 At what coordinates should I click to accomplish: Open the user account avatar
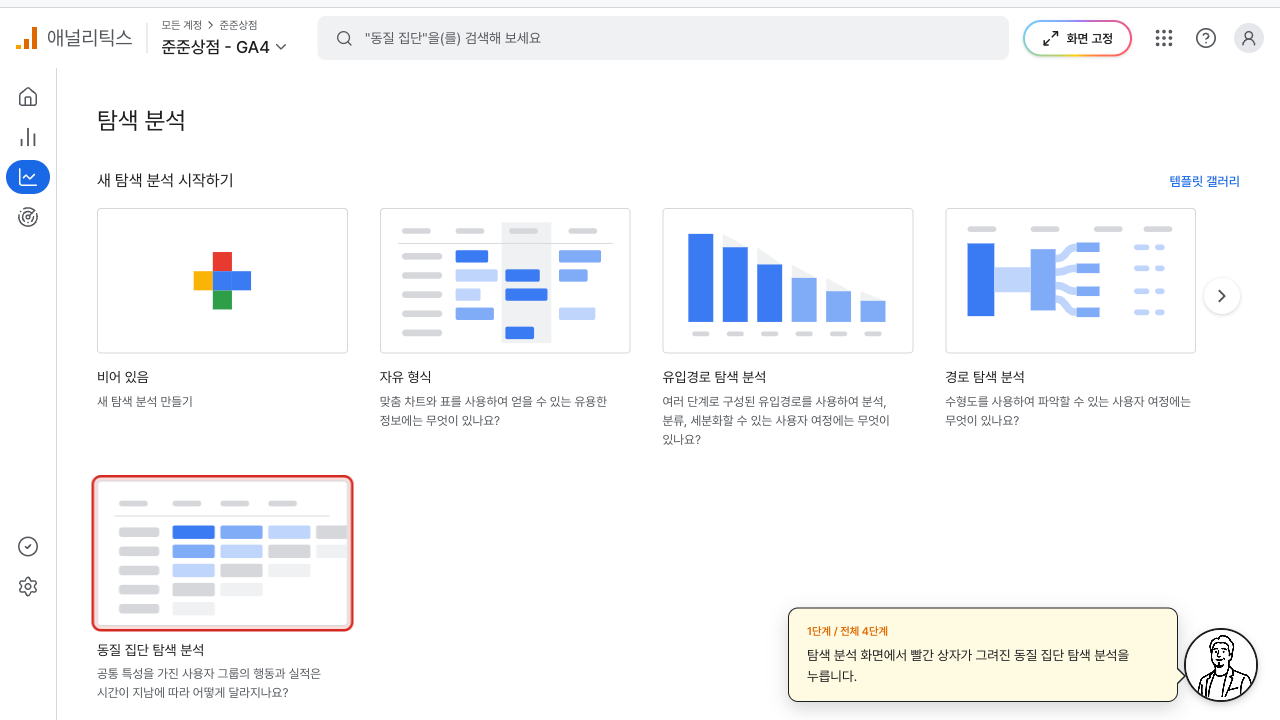pyautogui.click(x=1249, y=38)
